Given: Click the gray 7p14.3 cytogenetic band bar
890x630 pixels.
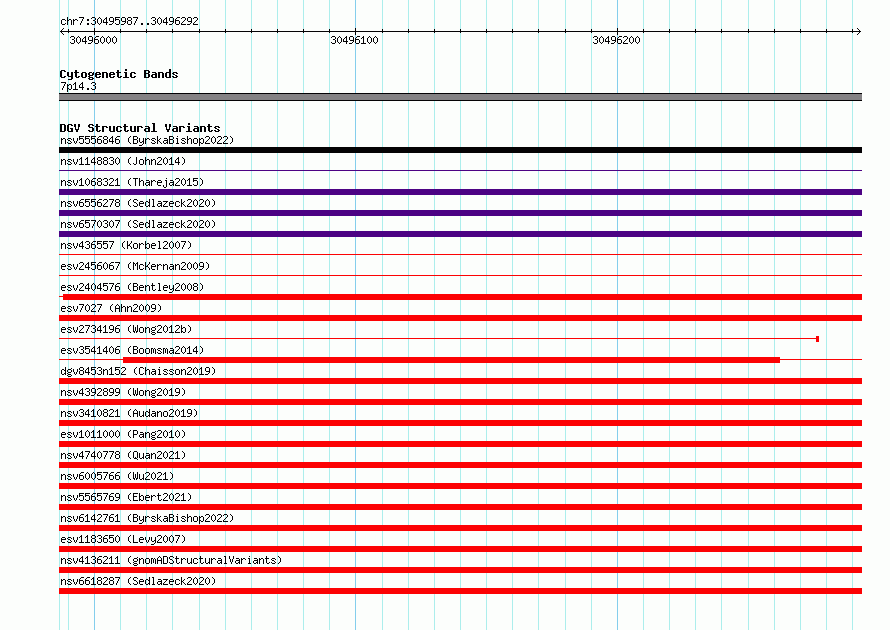Looking at the screenshot, I should [460, 97].
